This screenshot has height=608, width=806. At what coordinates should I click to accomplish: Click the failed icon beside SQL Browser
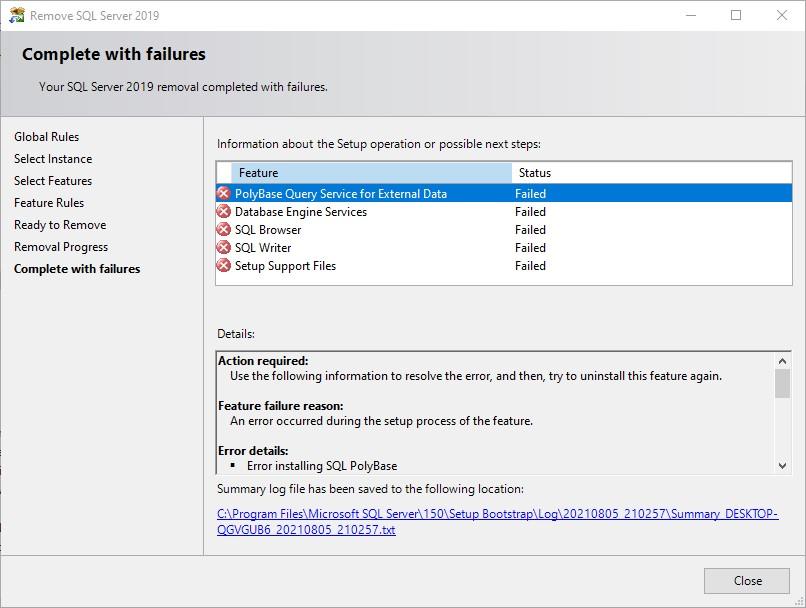(x=224, y=230)
